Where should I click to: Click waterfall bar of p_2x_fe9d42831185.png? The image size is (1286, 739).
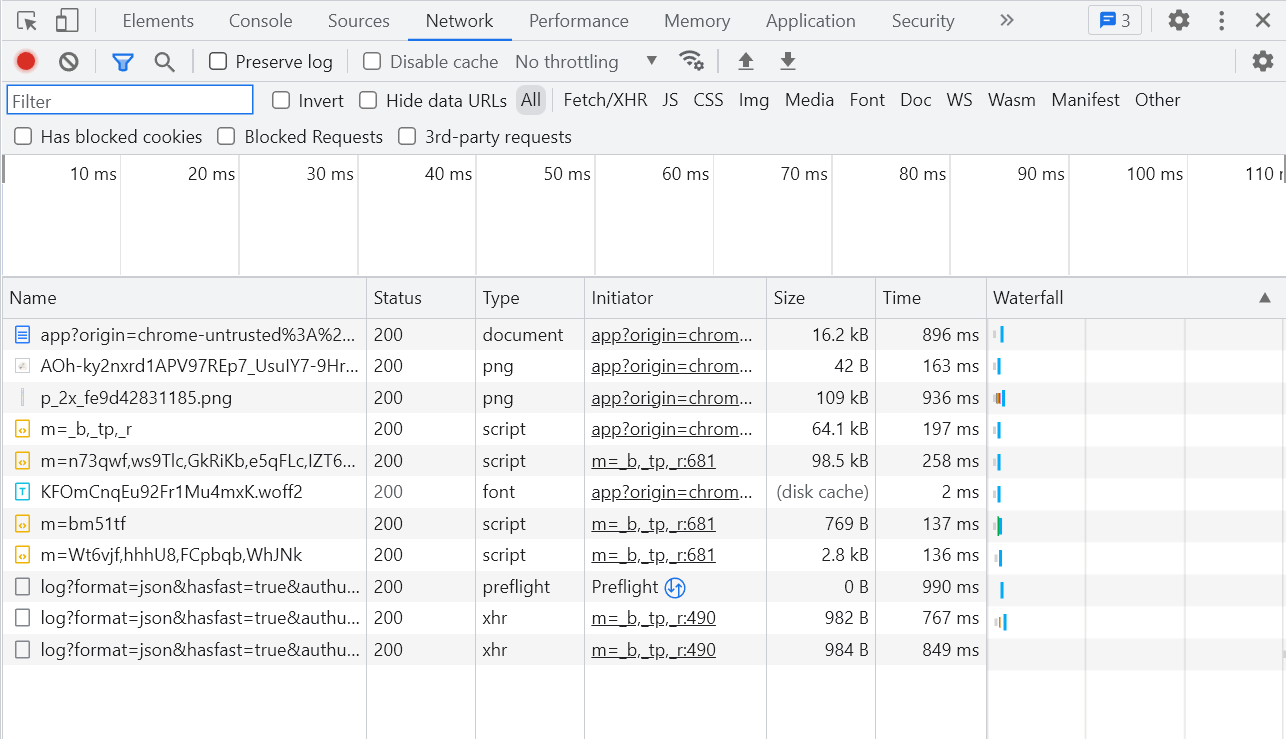tap(999, 398)
